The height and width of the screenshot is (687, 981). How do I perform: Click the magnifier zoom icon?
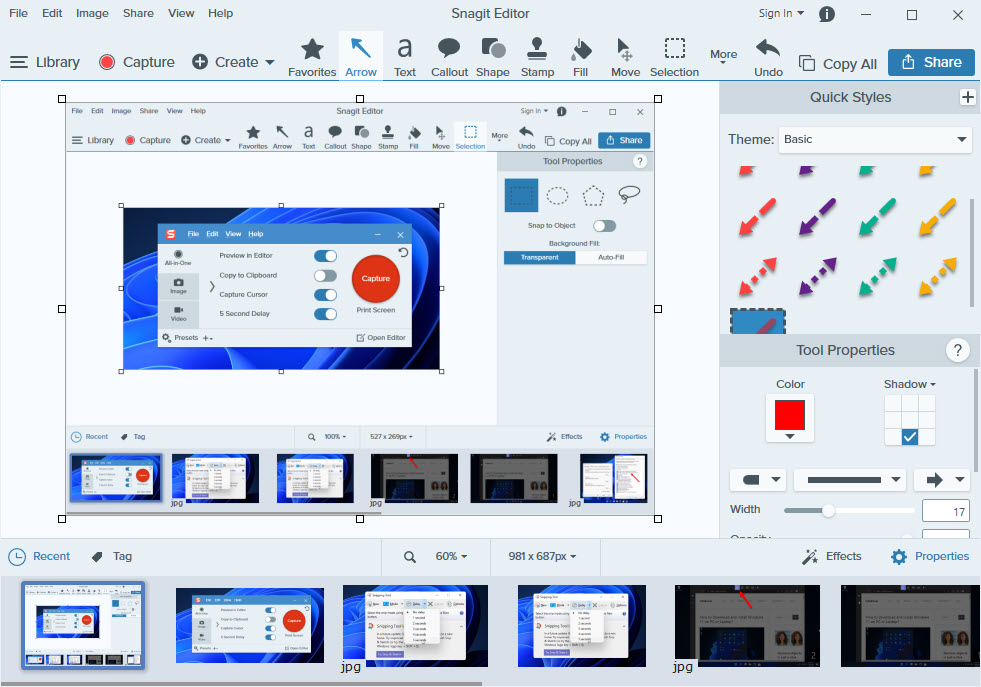[409, 557]
